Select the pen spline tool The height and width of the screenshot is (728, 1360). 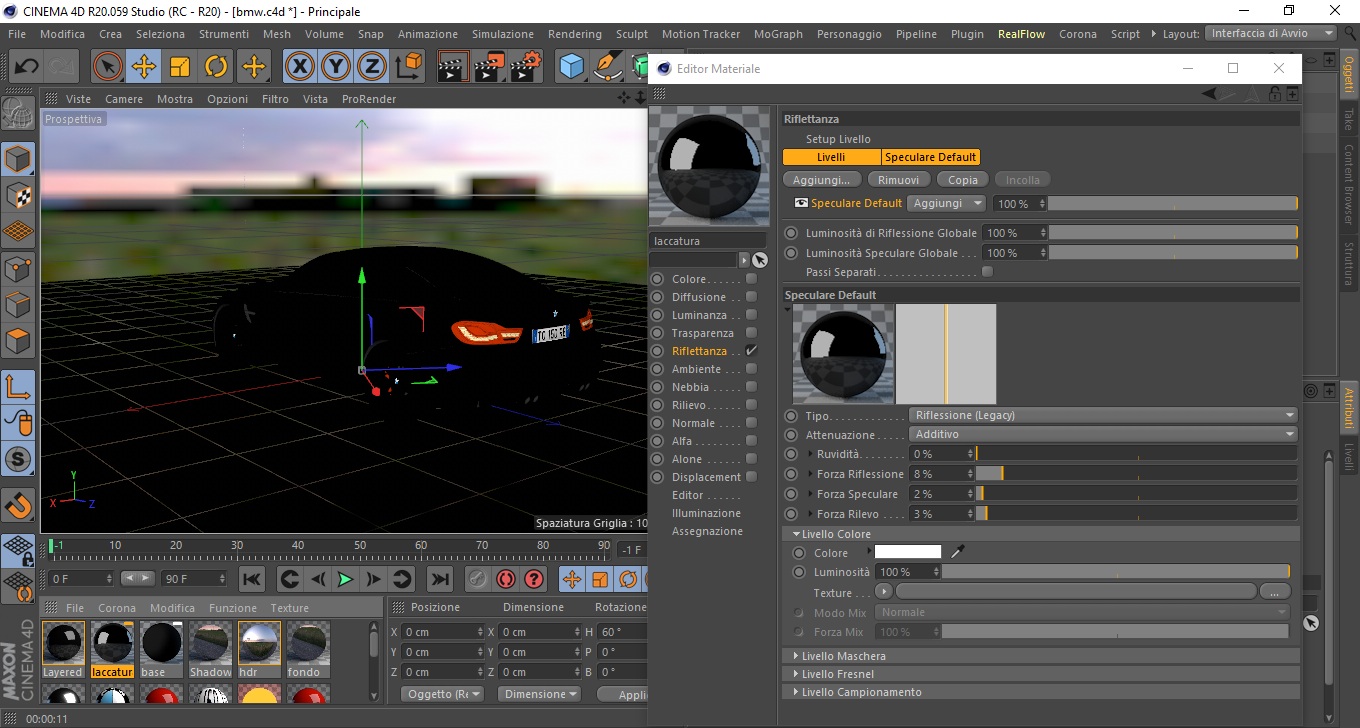click(x=607, y=67)
